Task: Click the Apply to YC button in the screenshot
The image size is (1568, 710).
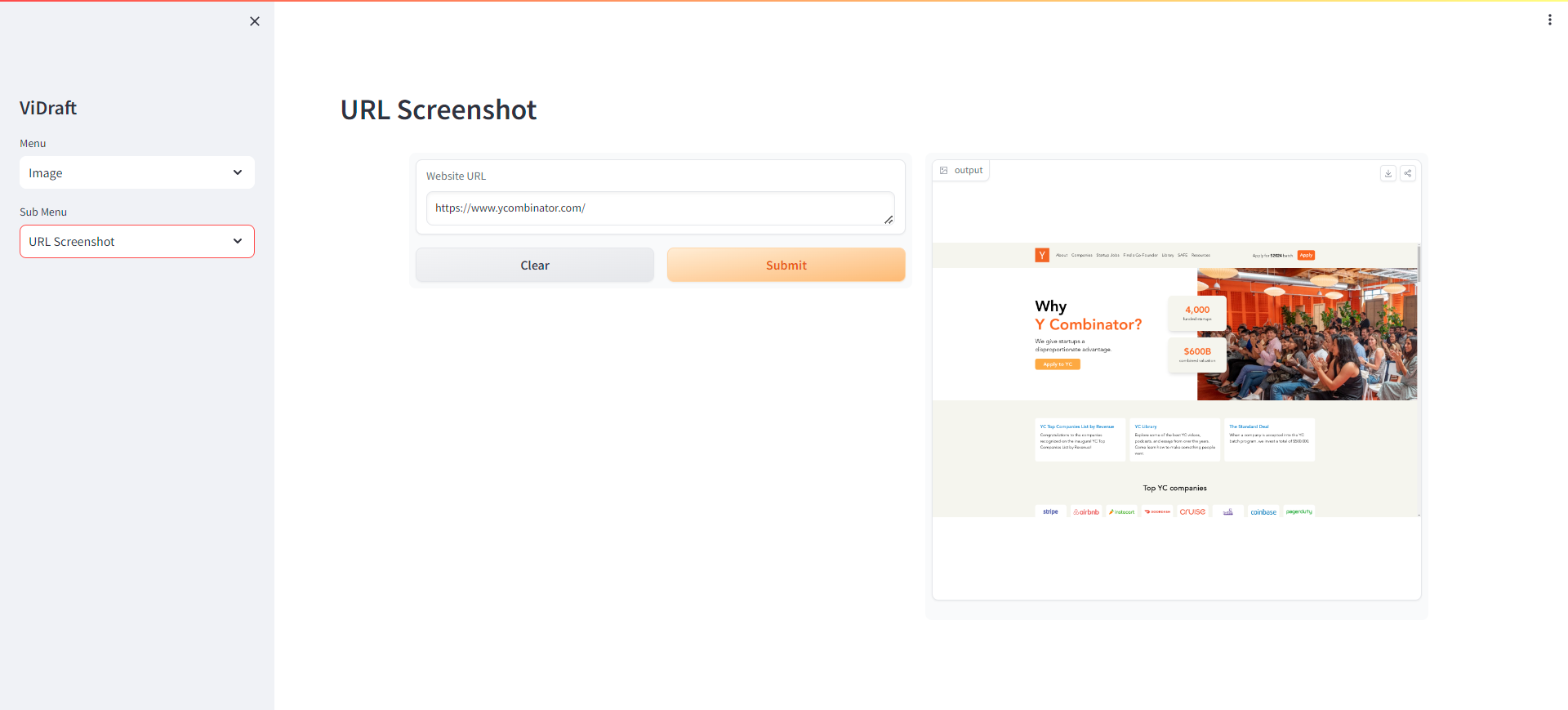Action: pyautogui.click(x=1058, y=364)
